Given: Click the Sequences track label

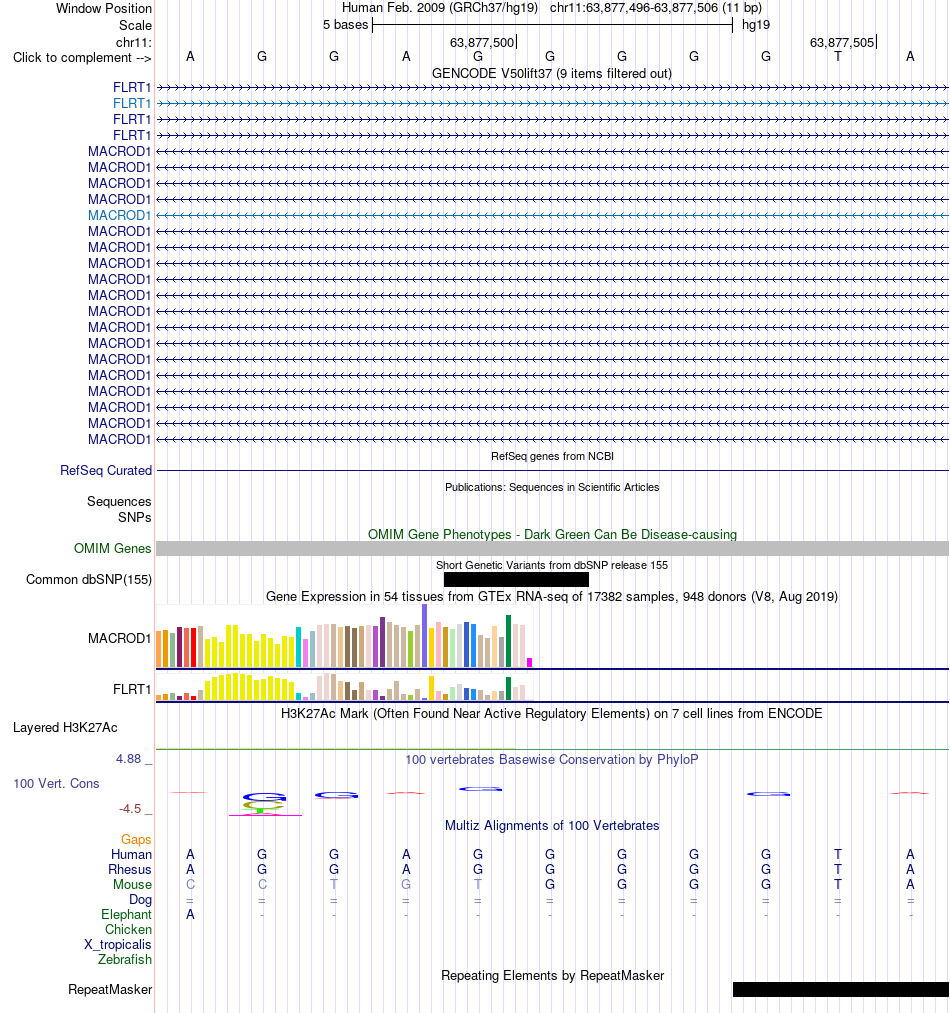Looking at the screenshot, I should [x=119, y=501].
